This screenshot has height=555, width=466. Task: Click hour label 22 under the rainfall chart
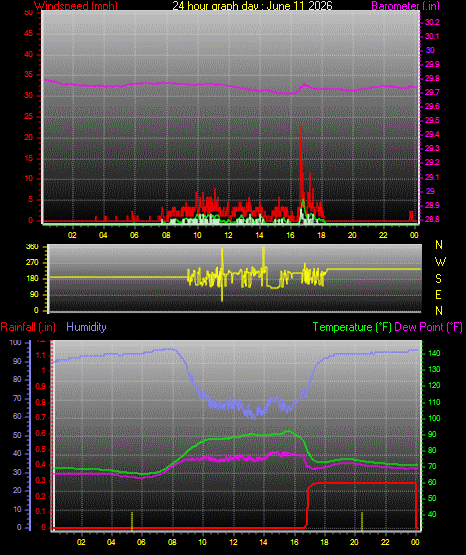click(385, 543)
